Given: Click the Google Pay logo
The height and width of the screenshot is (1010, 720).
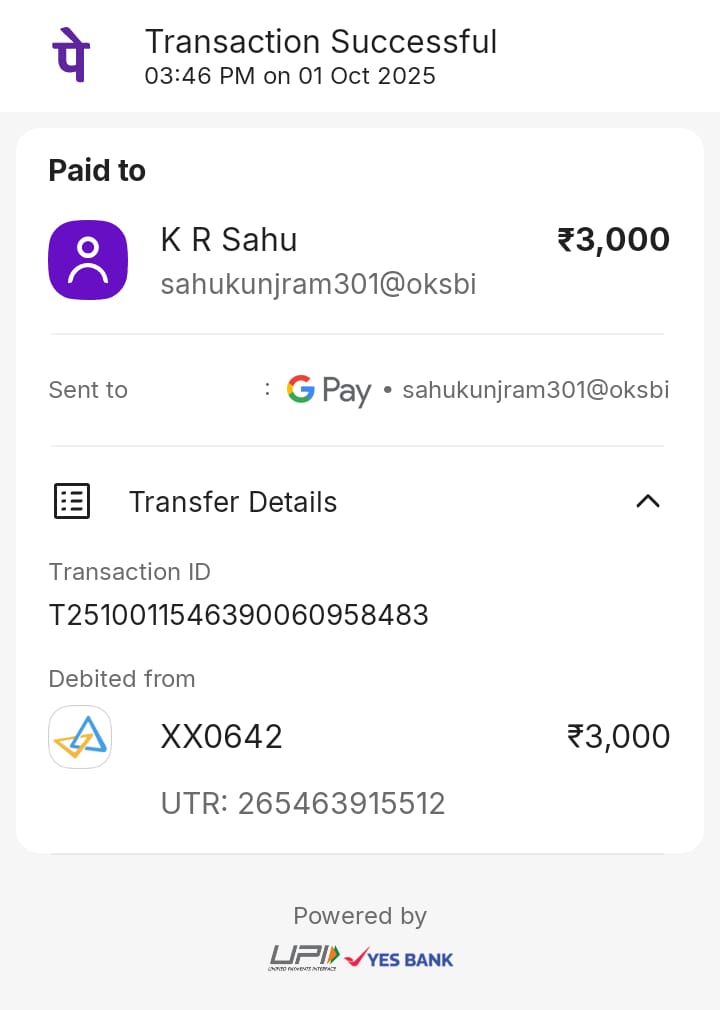Looking at the screenshot, I should tap(329, 390).
